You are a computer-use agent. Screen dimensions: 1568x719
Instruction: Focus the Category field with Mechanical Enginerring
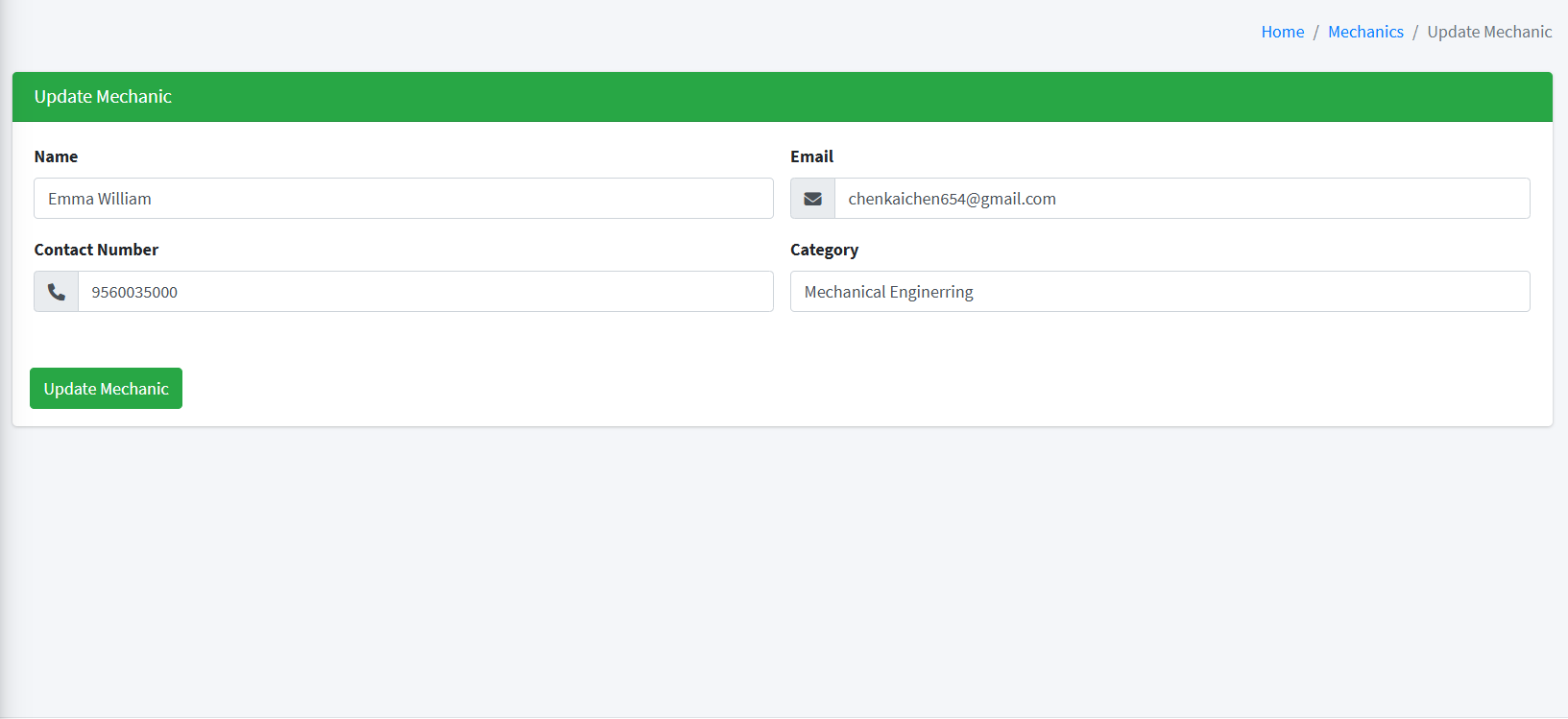click(1159, 292)
